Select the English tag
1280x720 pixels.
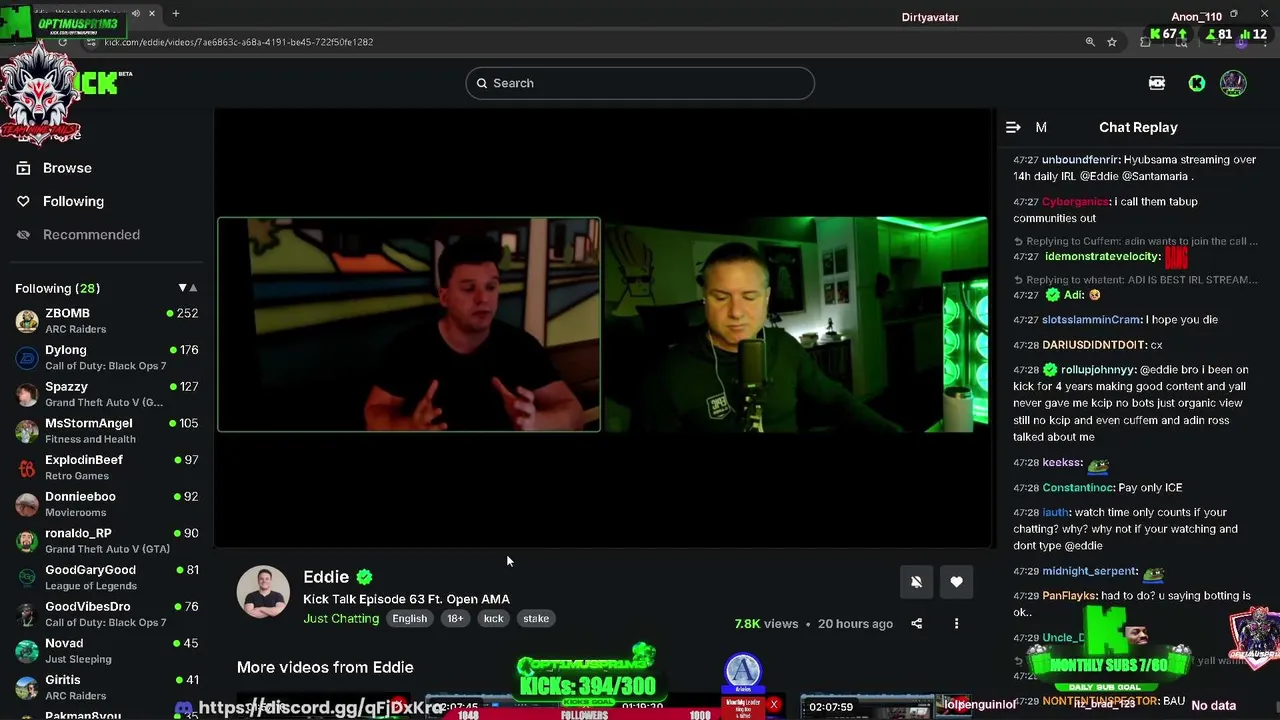click(x=409, y=618)
